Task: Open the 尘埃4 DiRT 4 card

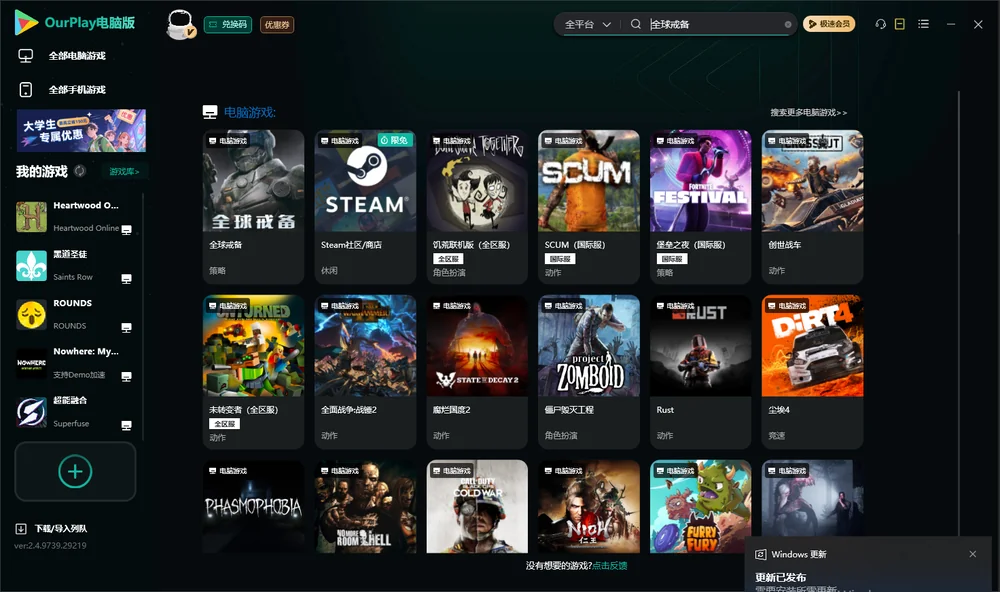Action: coord(812,372)
